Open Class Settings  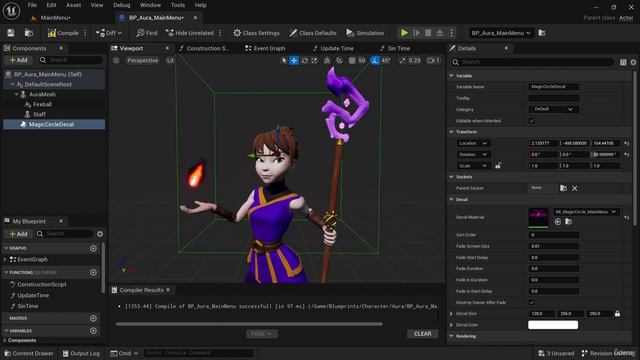click(x=256, y=33)
